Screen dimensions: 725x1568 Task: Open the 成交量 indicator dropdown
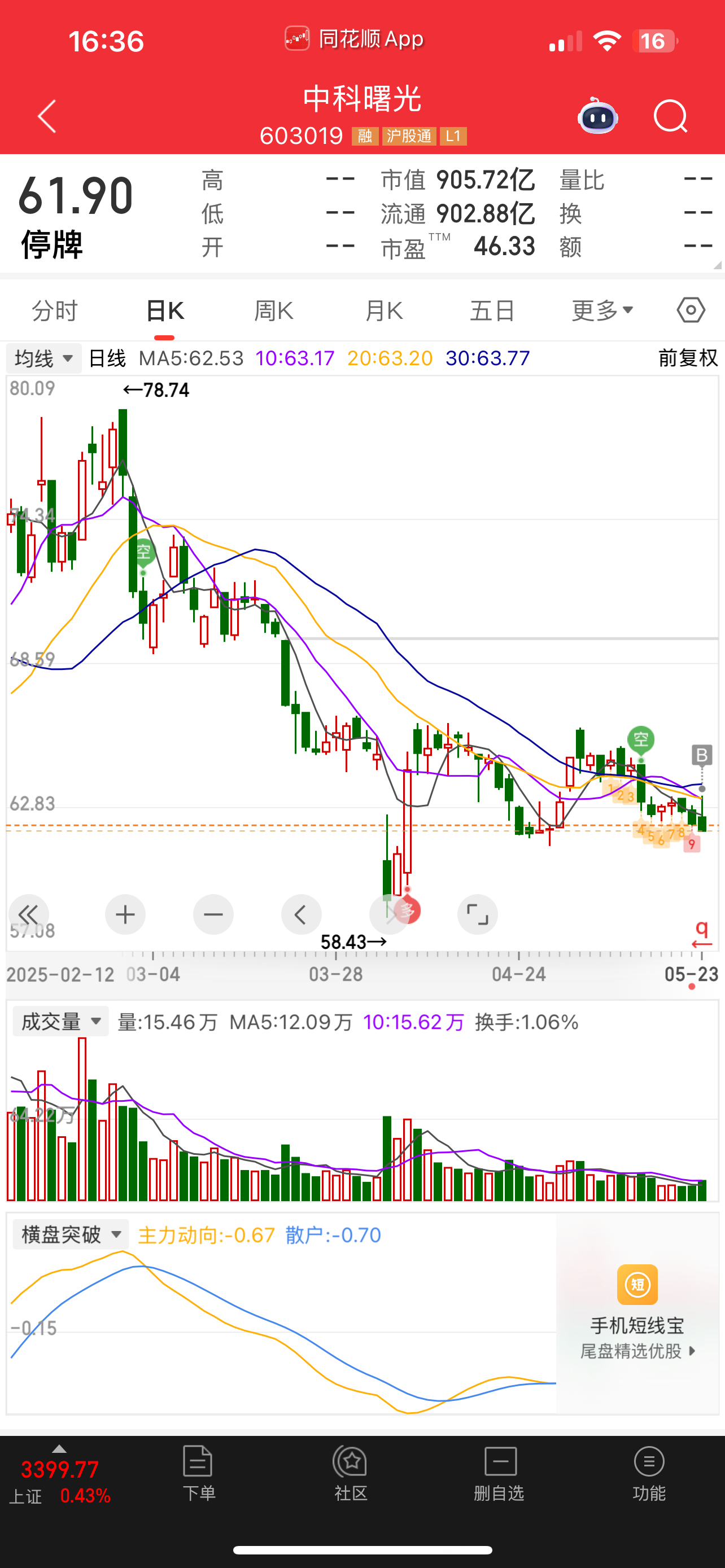click(60, 1022)
